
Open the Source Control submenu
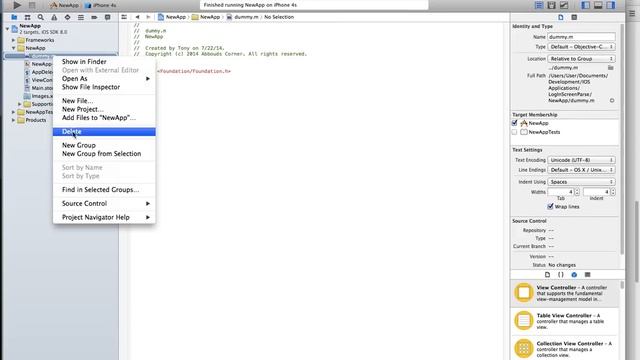[x=104, y=203]
